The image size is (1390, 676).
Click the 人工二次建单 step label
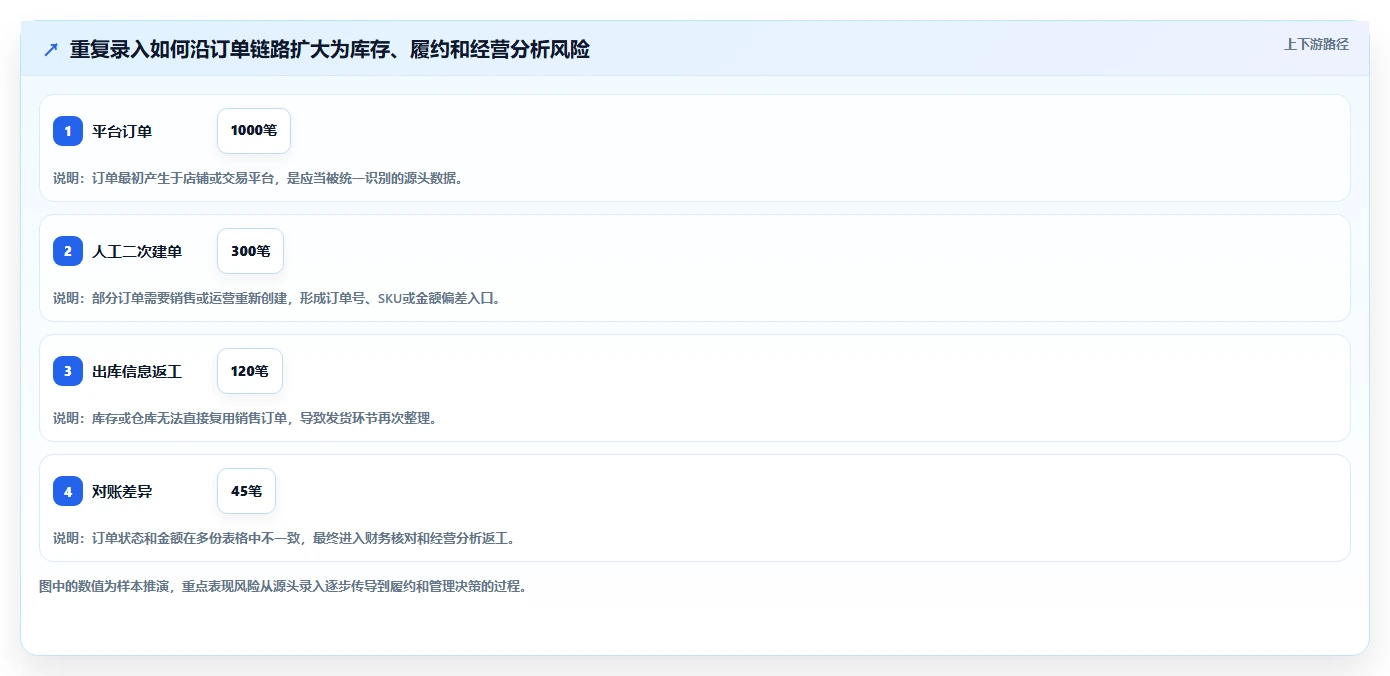click(137, 251)
